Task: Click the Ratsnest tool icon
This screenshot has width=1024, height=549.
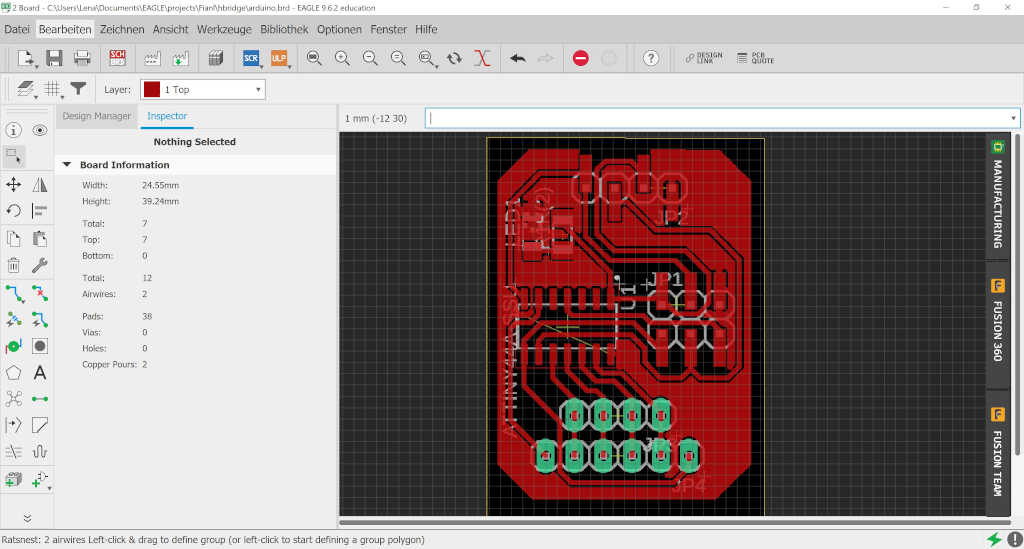Action: [x=14, y=399]
